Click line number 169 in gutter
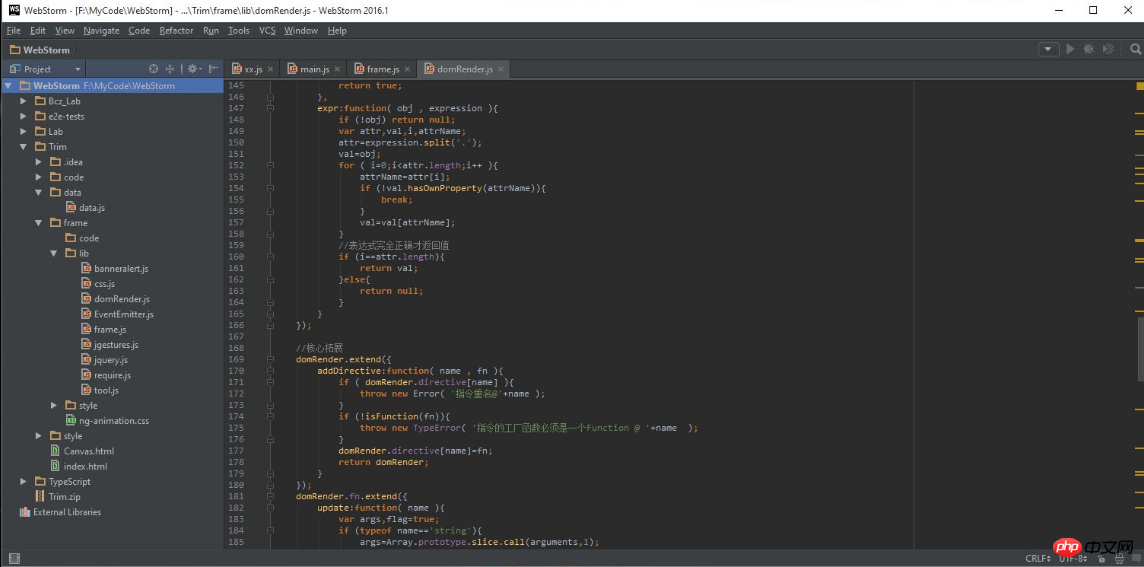 tap(236, 359)
